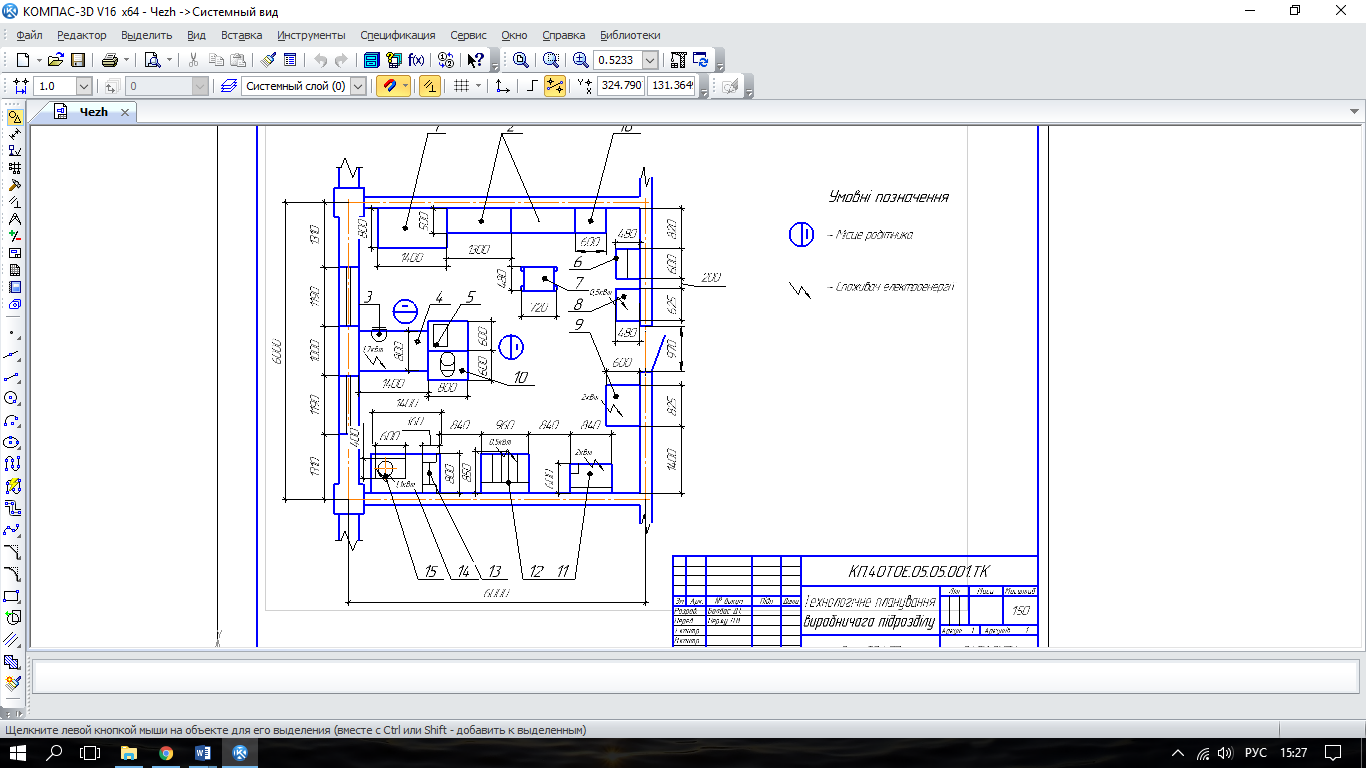This screenshot has height=768, width=1366.
Task: Expand the zoom scale 0.5233 dropdown
Action: (x=650, y=60)
